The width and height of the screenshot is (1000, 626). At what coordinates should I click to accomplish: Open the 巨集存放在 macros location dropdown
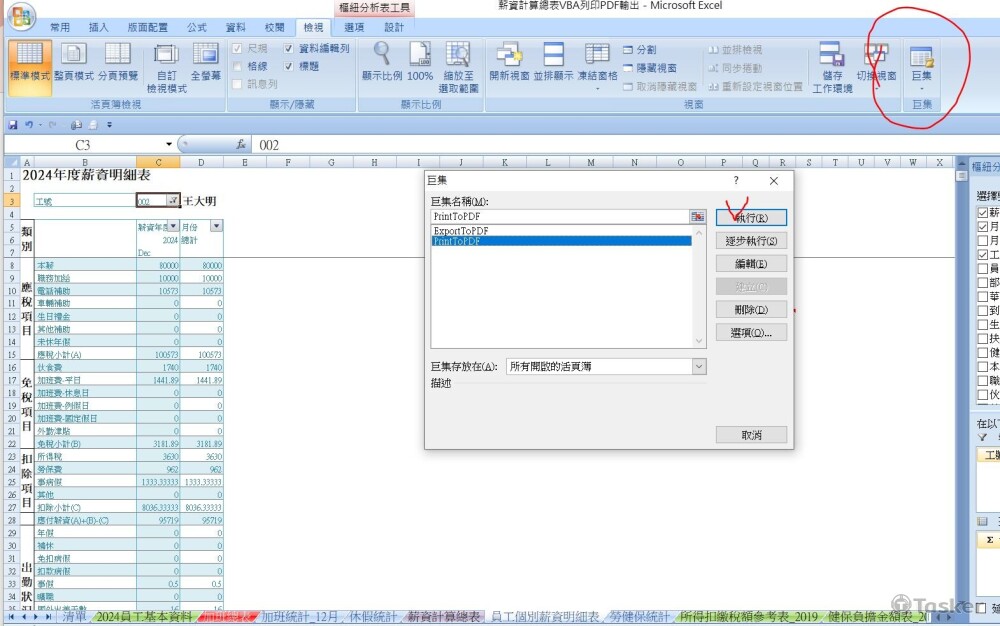point(697,368)
